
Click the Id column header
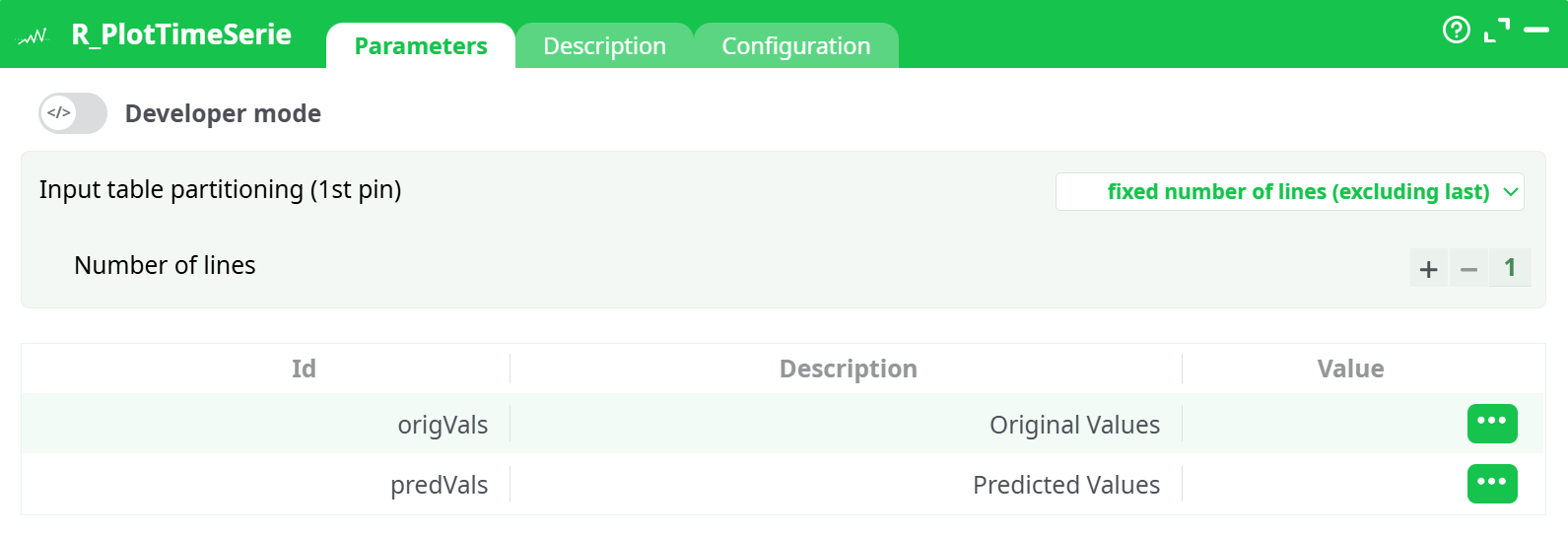pyautogui.click(x=304, y=368)
